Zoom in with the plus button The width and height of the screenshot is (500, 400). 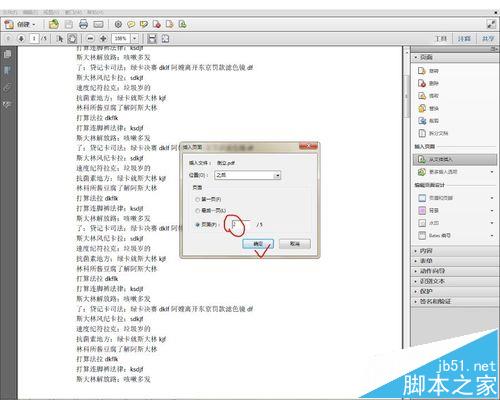103,39
